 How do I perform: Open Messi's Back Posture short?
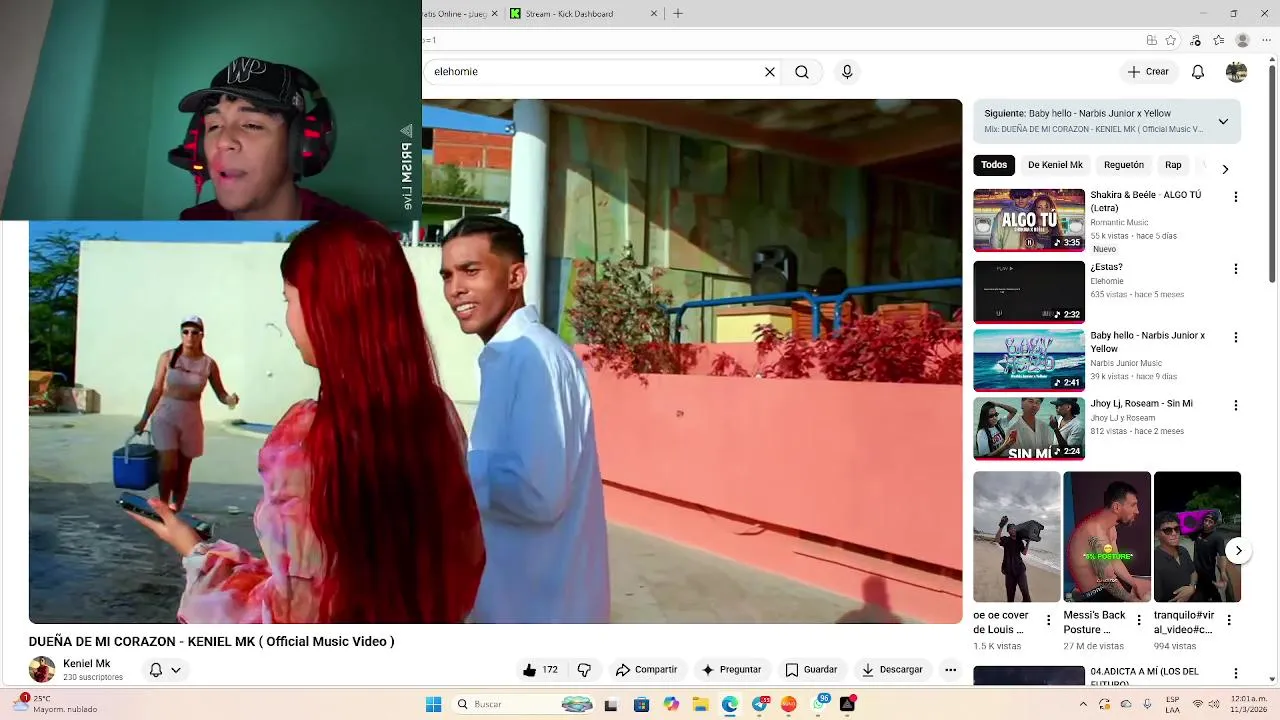pyautogui.click(x=1107, y=537)
